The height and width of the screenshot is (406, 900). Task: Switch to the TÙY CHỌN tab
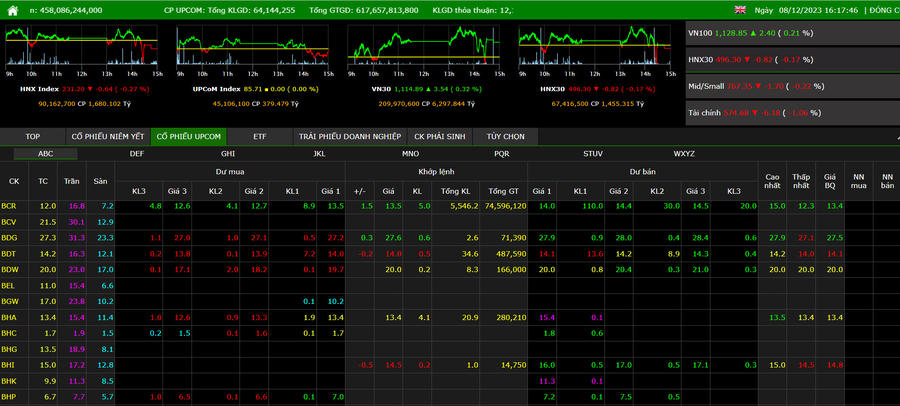point(505,136)
